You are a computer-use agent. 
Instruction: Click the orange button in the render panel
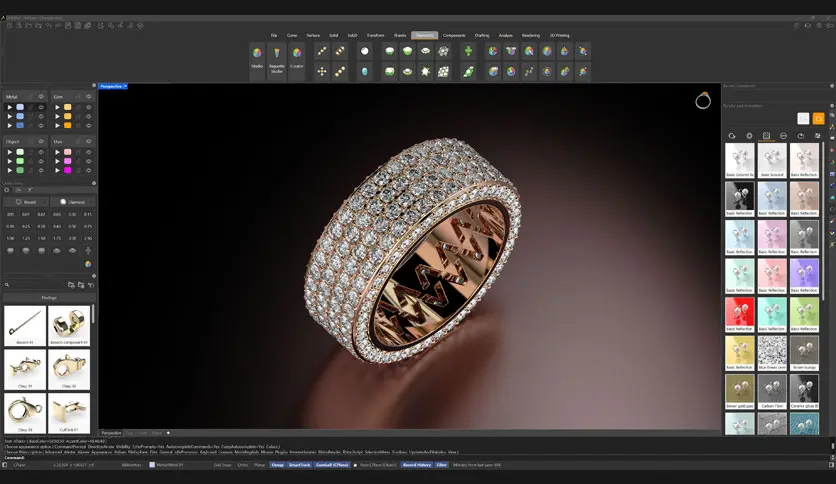pyautogui.click(x=818, y=118)
